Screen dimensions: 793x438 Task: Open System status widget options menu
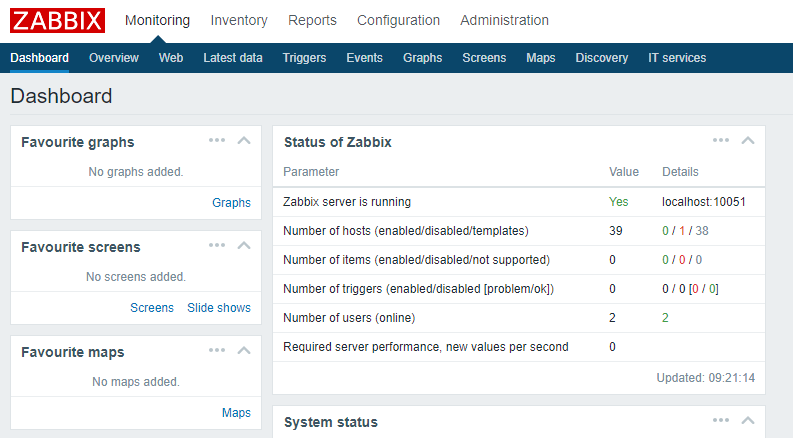721,420
